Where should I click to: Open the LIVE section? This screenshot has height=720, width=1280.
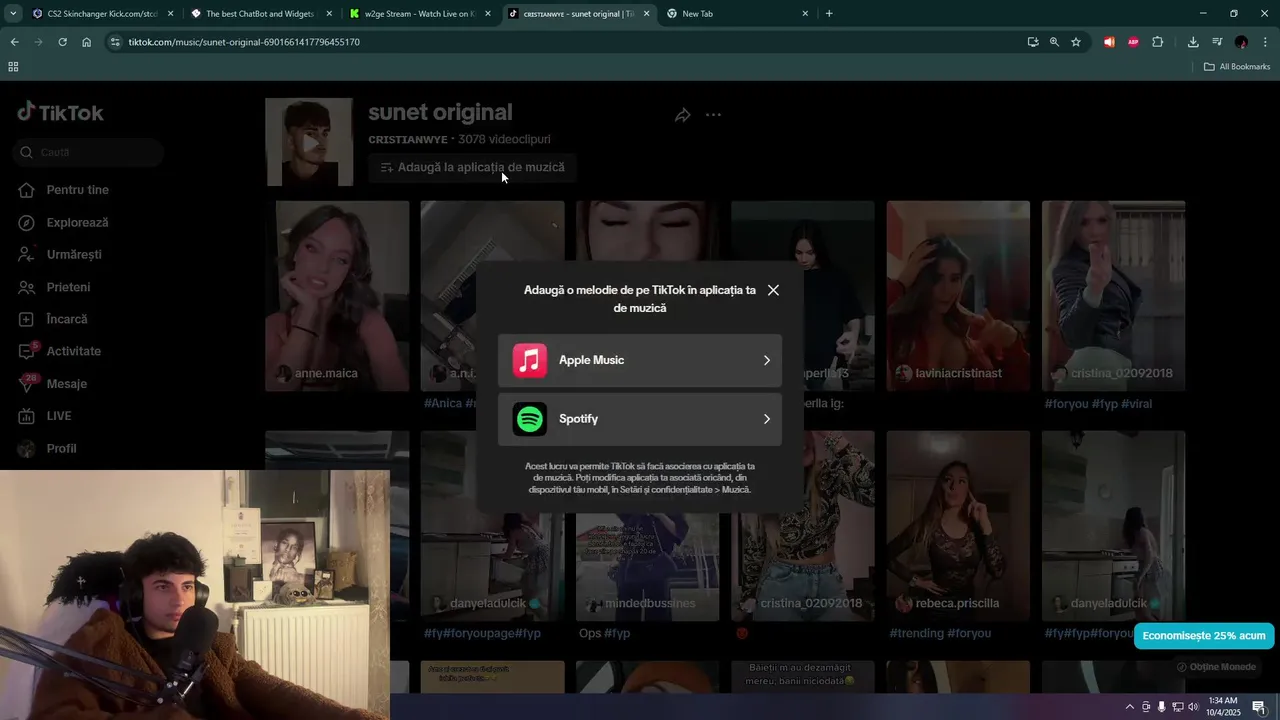coord(45,416)
